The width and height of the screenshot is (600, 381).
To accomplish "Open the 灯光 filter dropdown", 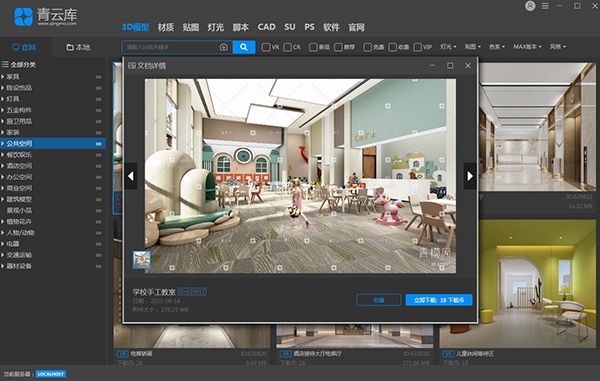I will (x=448, y=47).
